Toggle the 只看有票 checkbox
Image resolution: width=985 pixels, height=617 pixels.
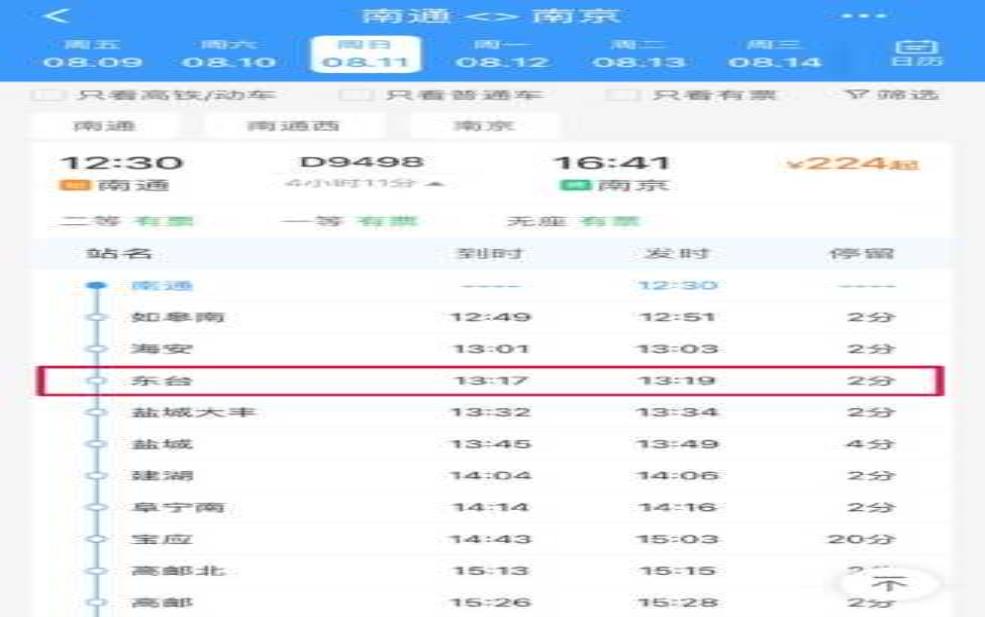click(x=624, y=95)
